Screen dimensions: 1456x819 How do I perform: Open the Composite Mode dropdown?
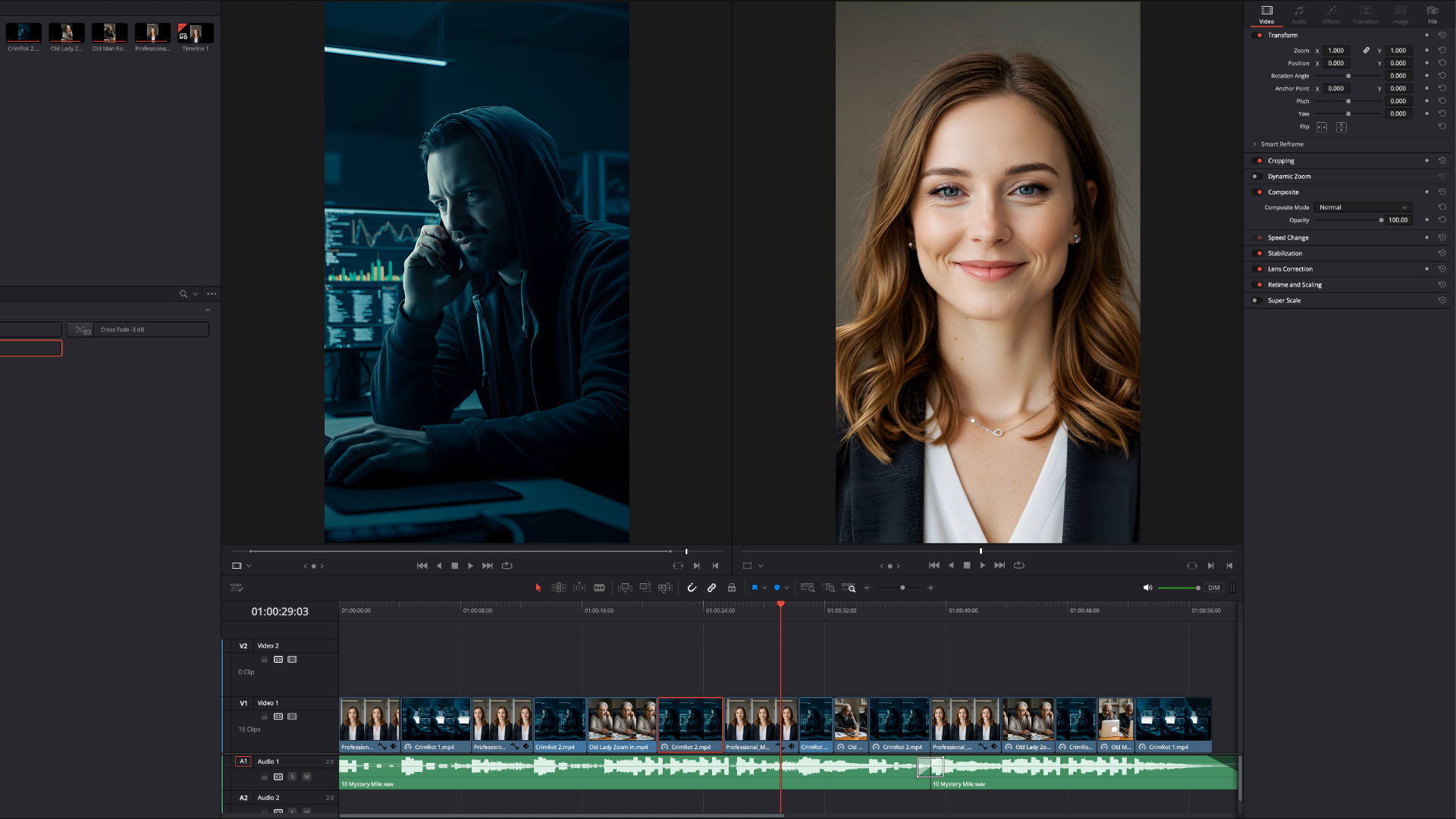coord(1363,207)
